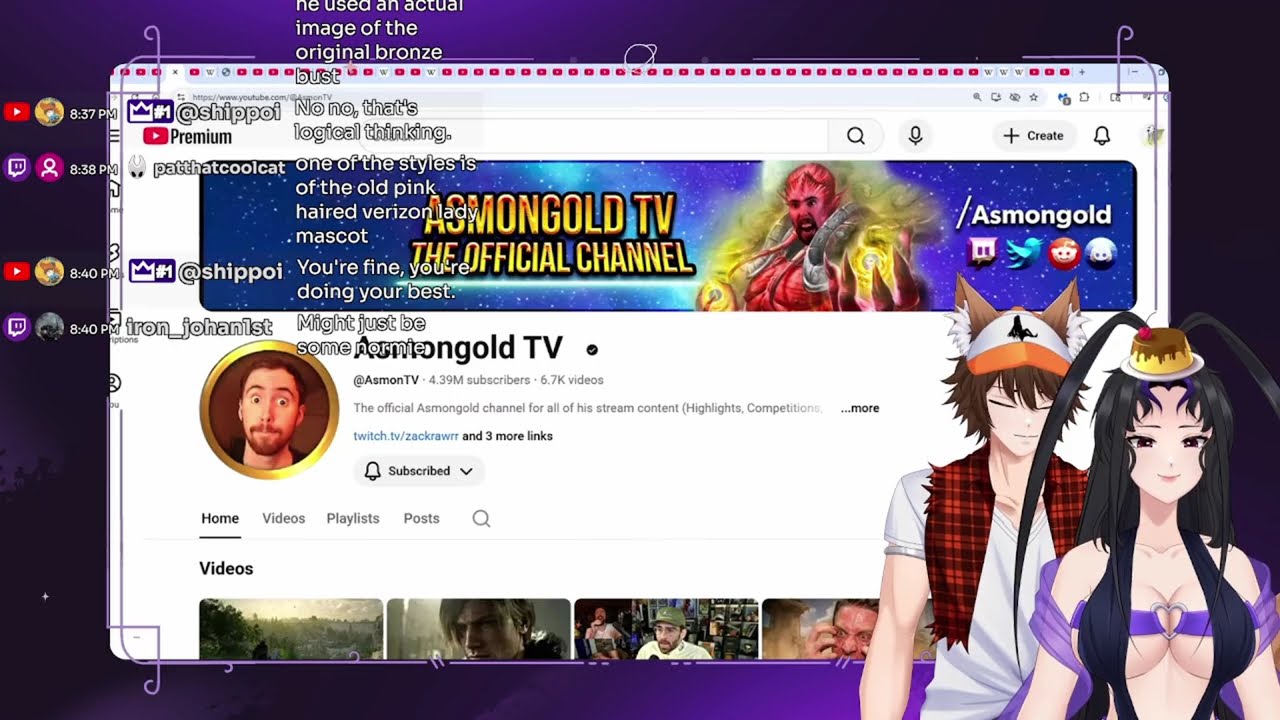The image size is (1280, 720).
Task: Click the Asmongold TV channel banner
Action: [668, 236]
